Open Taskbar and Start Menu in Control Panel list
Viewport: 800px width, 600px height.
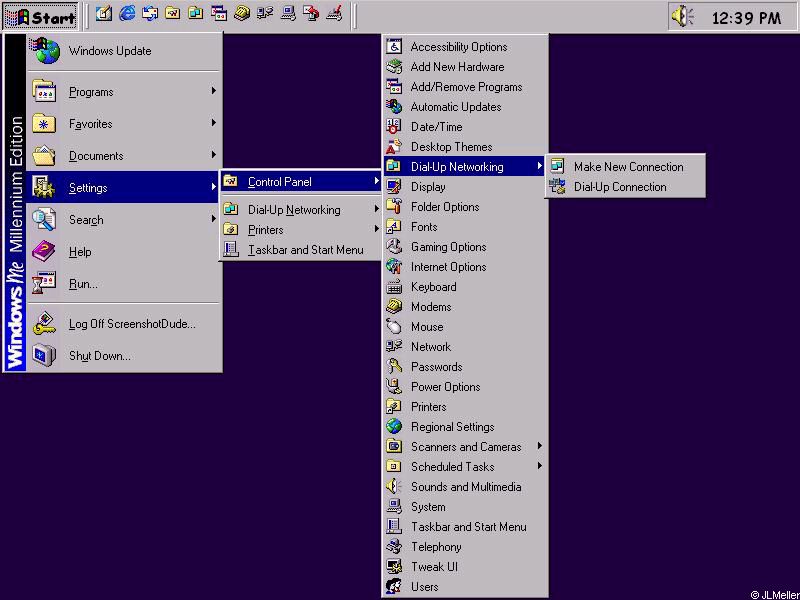click(465, 527)
